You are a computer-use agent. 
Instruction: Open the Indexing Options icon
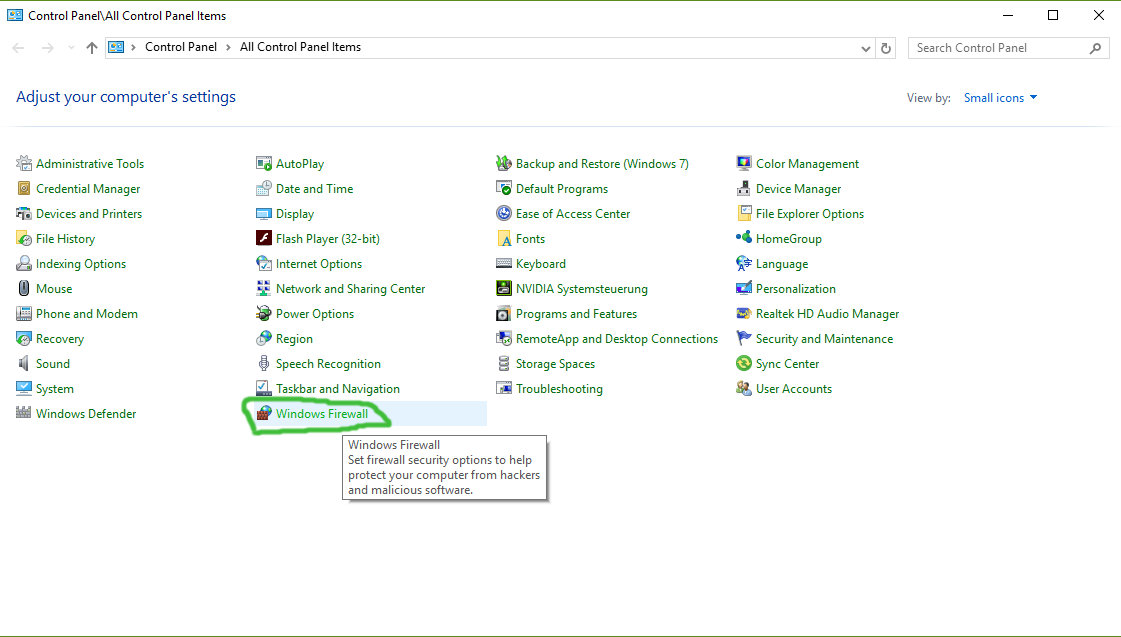[x=24, y=264]
